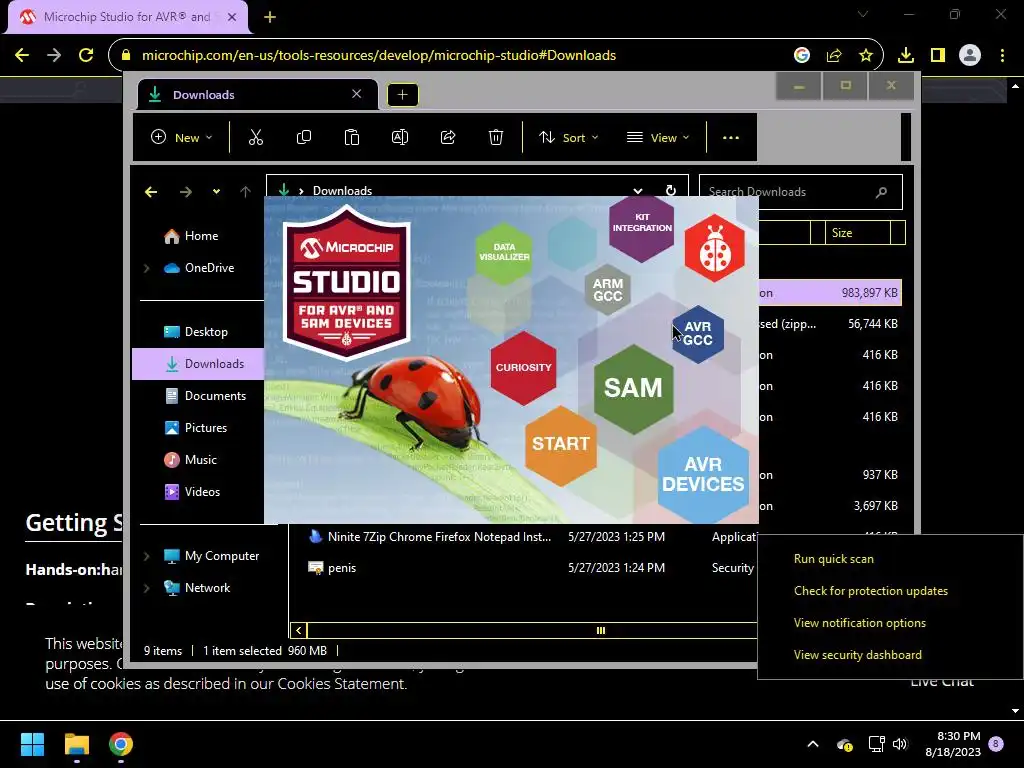Viewport: 1024px width, 768px height.
Task: Add a new File Explorer tab
Action: pyautogui.click(x=402, y=95)
